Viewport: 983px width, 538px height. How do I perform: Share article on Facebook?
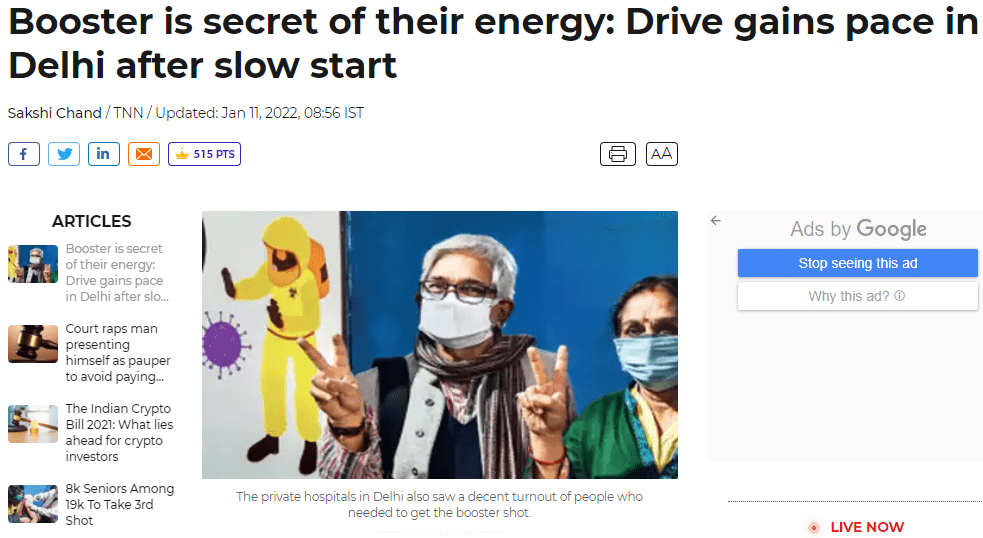pyautogui.click(x=24, y=154)
